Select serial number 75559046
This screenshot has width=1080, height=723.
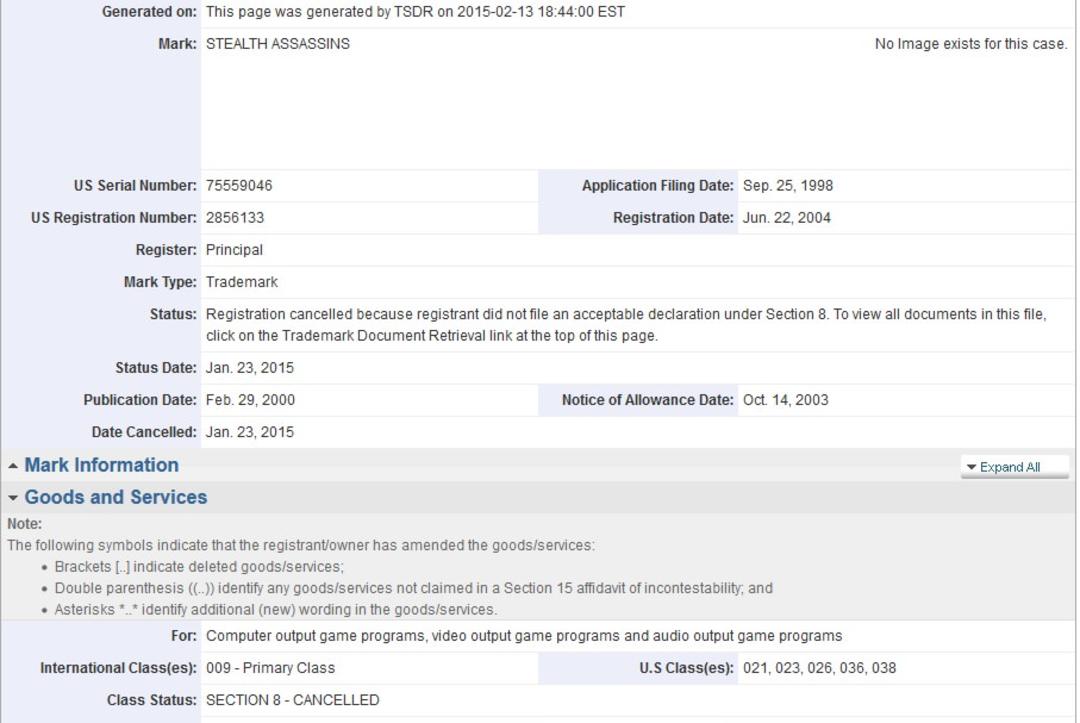[x=239, y=186]
